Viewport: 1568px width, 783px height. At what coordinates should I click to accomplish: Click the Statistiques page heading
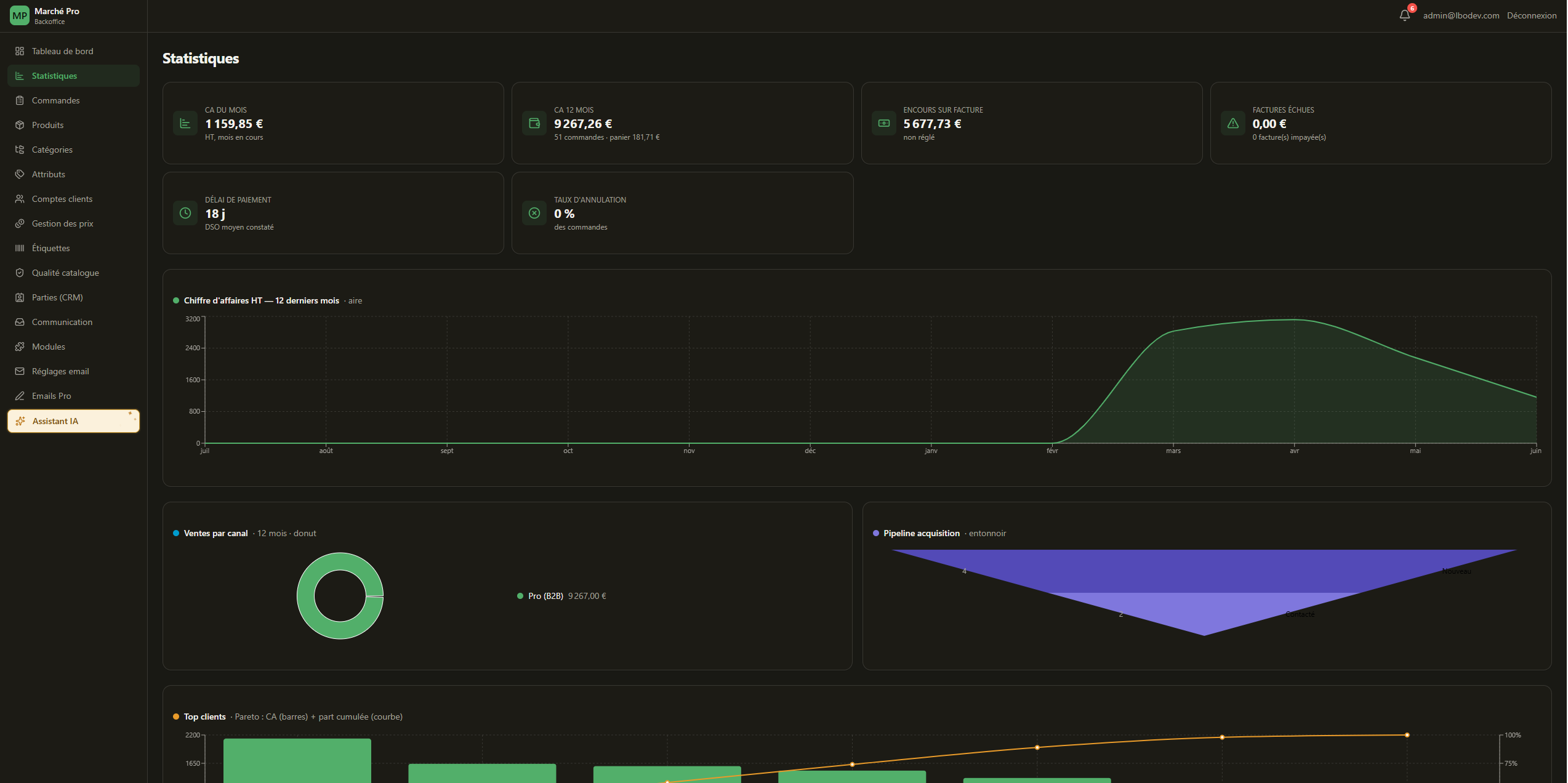201,58
